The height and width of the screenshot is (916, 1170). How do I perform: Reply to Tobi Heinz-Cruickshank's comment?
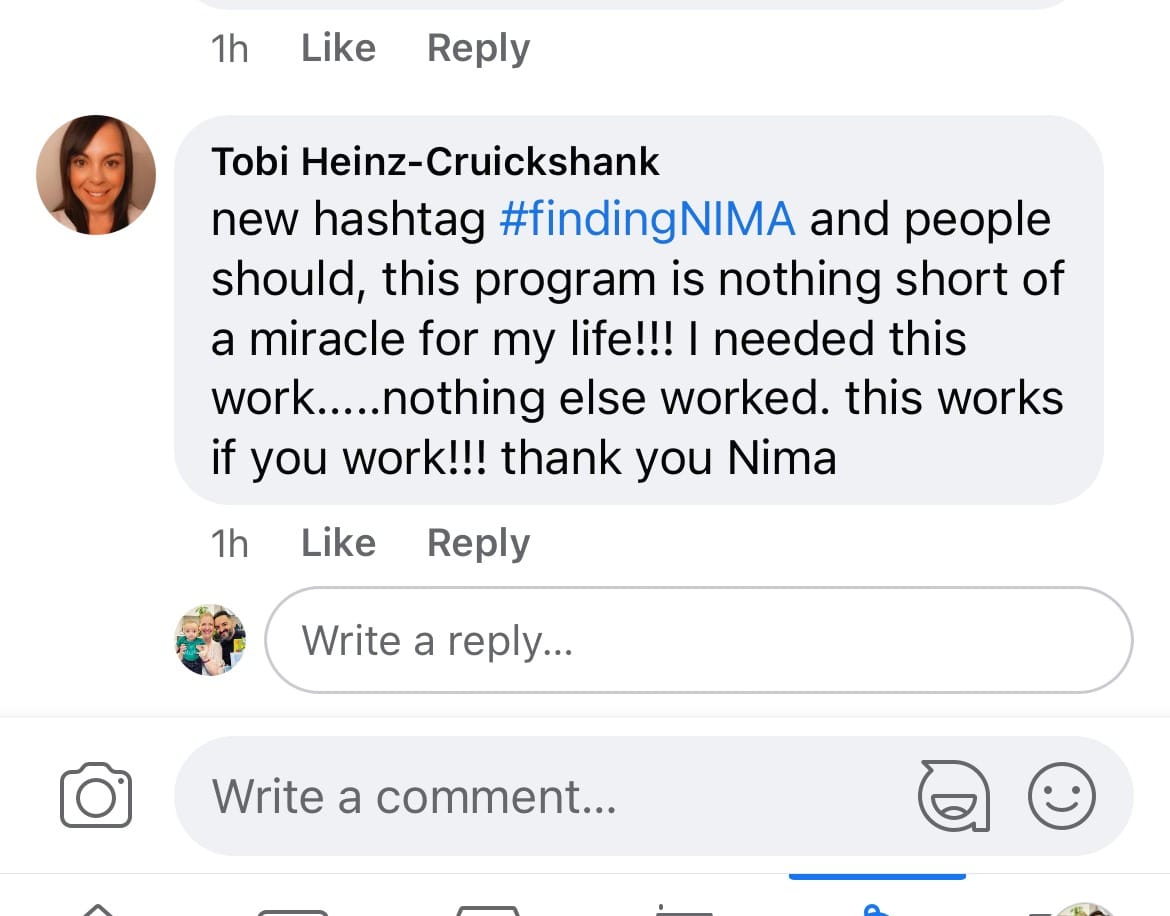[478, 543]
